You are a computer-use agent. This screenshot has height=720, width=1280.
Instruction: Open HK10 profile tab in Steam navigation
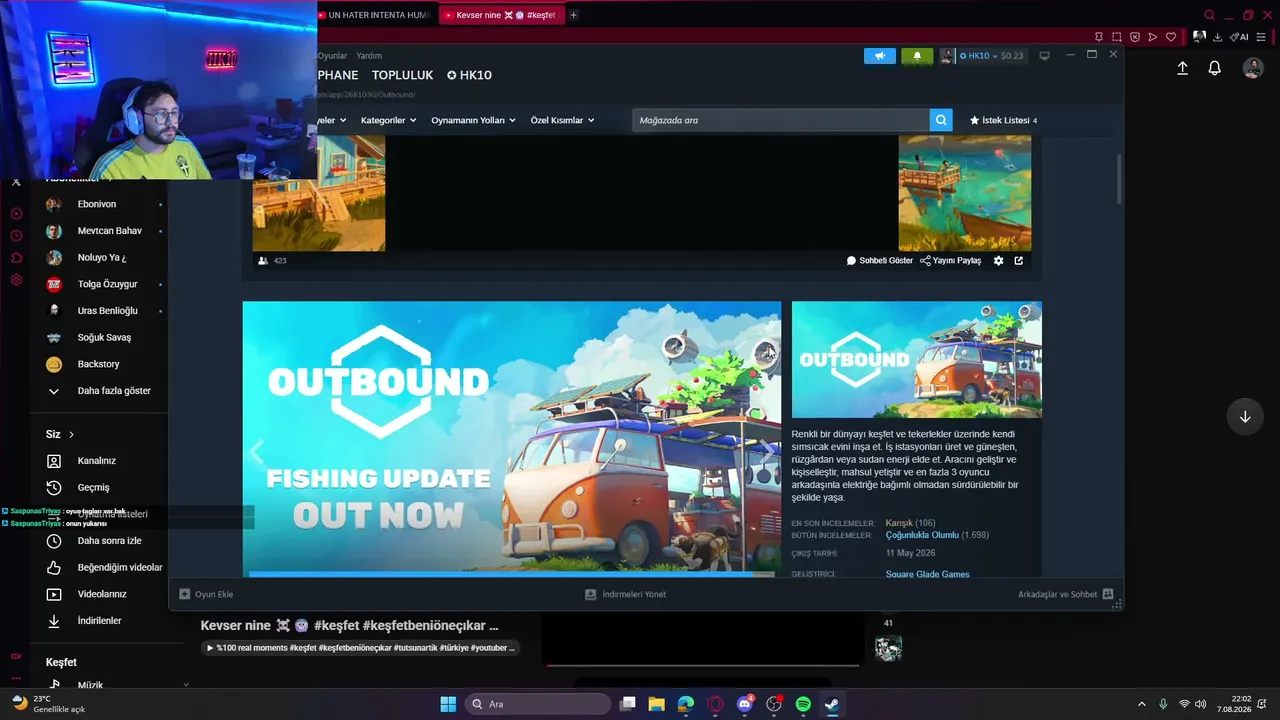(470, 75)
